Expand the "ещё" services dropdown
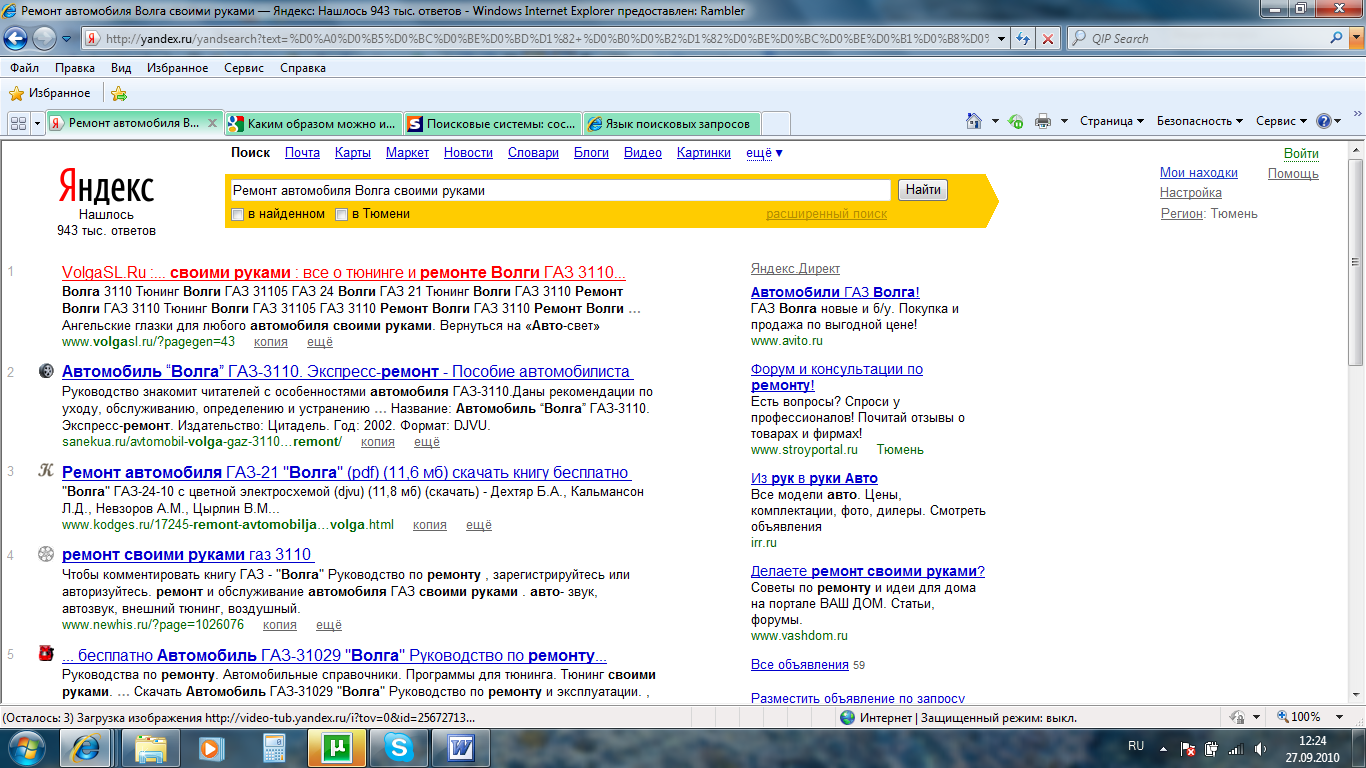 click(765, 153)
